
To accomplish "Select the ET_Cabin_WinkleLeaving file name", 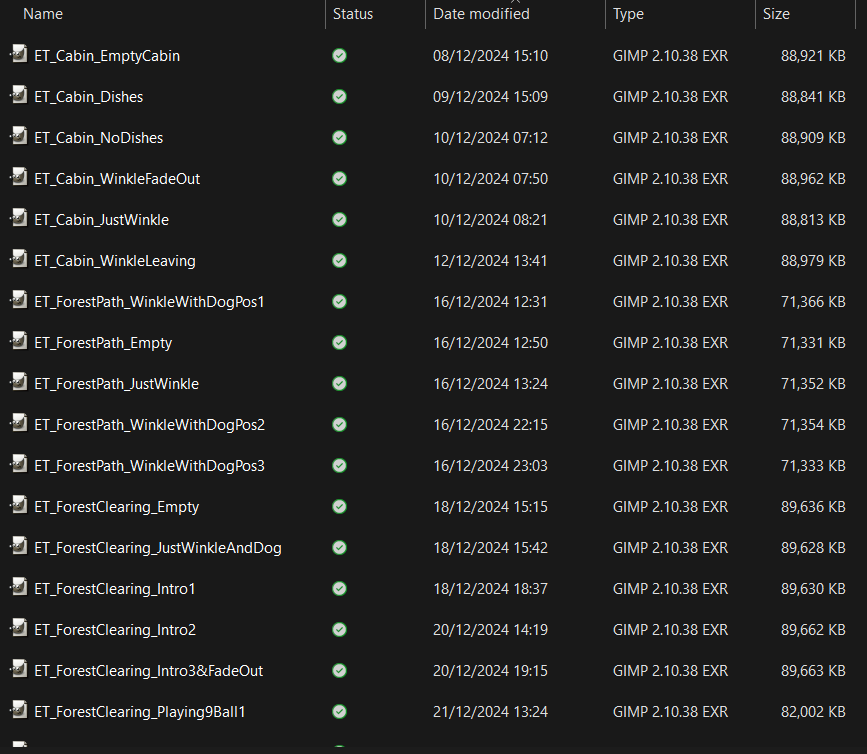I will pyautogui.click(x=115, y=261).
